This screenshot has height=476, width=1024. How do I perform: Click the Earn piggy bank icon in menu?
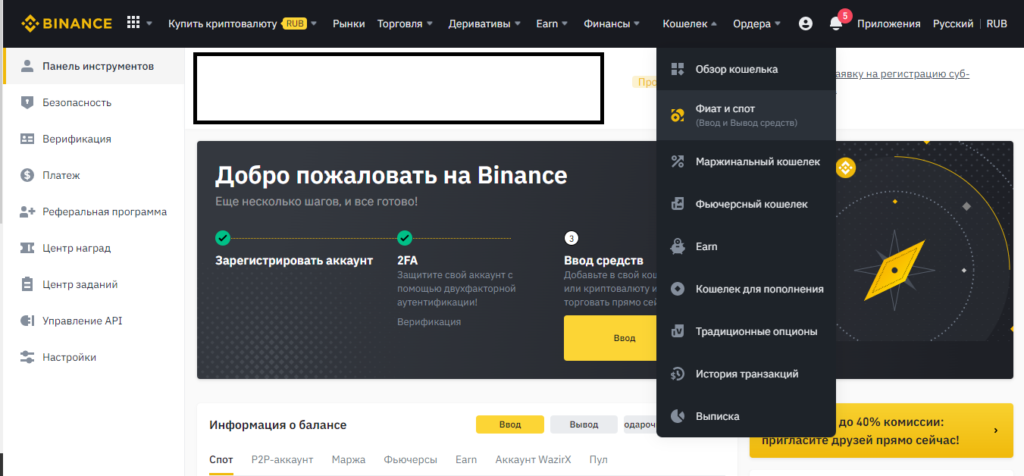click(x=677, y=247)
